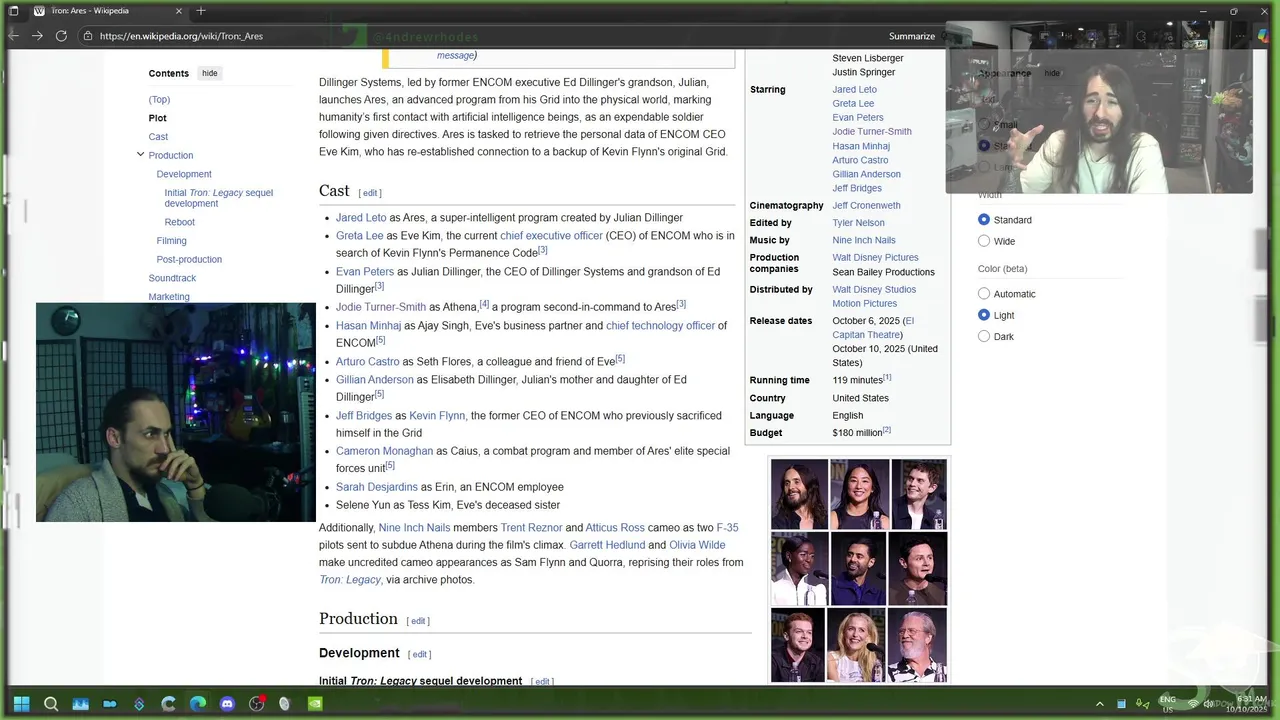The image size is (1280, 720).
Task: Open the blue-gray C app in taskbar
Action: 168,704
